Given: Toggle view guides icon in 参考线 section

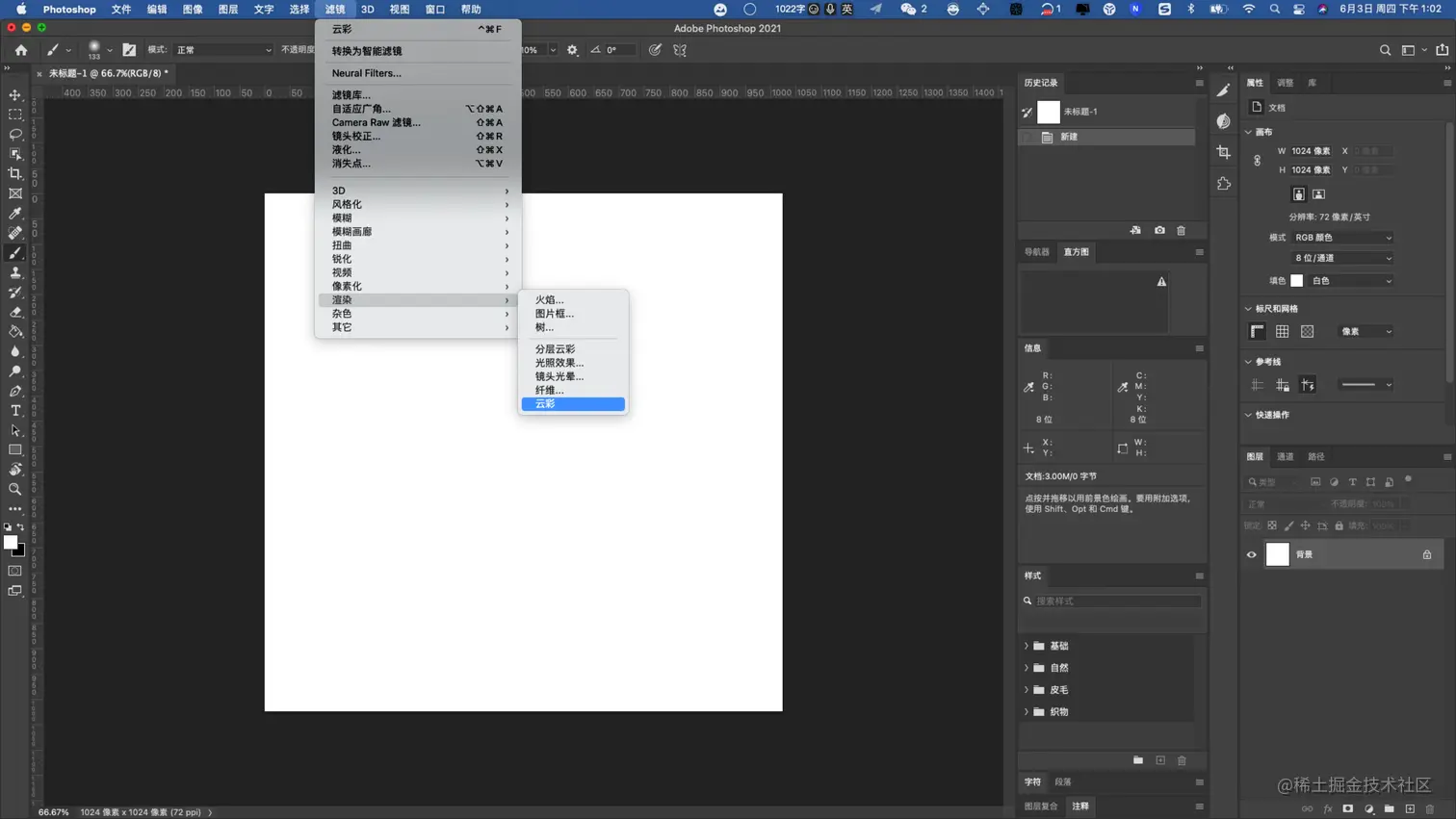Looking at the screenshot, I should [1257, 385].
